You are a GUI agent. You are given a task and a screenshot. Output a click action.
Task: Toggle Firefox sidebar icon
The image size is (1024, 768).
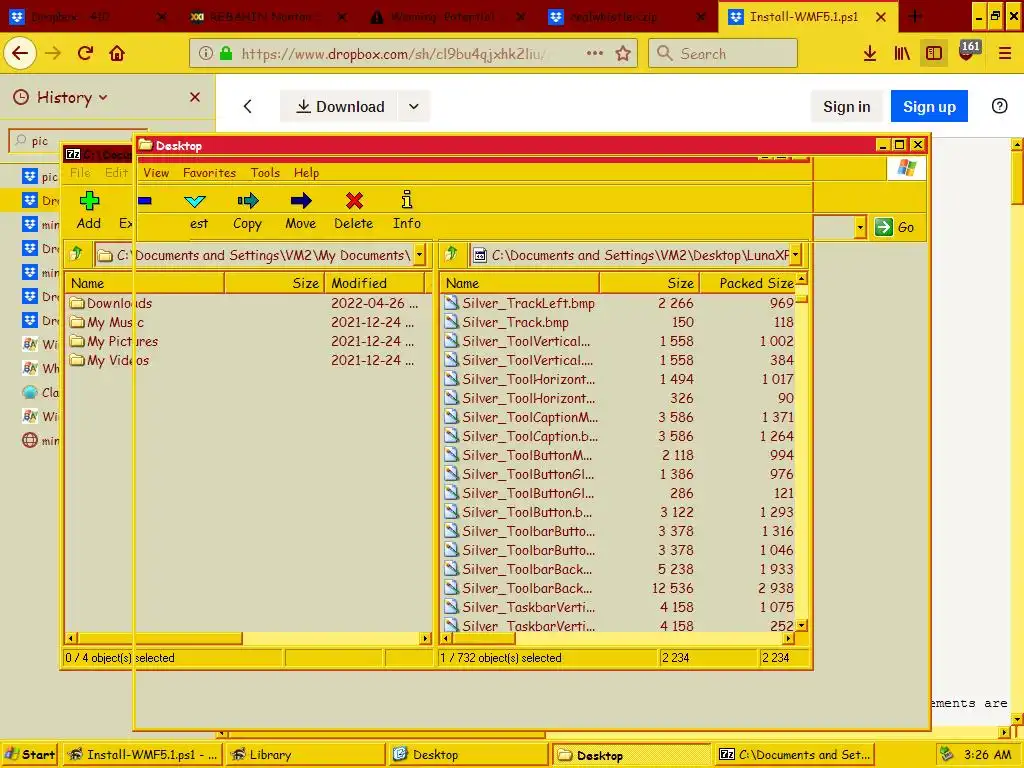(934, 54)
